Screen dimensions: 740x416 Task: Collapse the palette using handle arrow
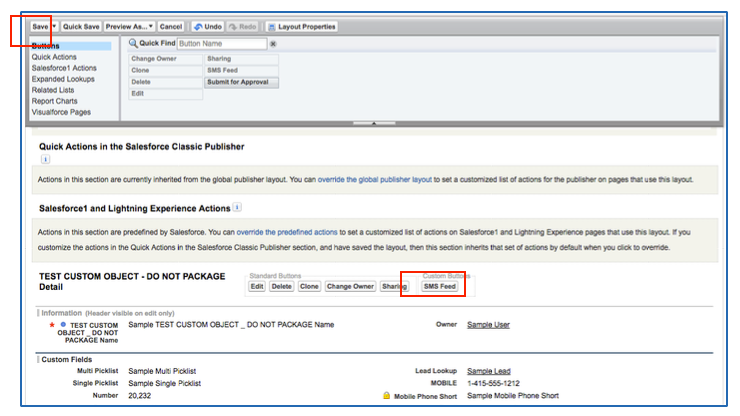374,123
